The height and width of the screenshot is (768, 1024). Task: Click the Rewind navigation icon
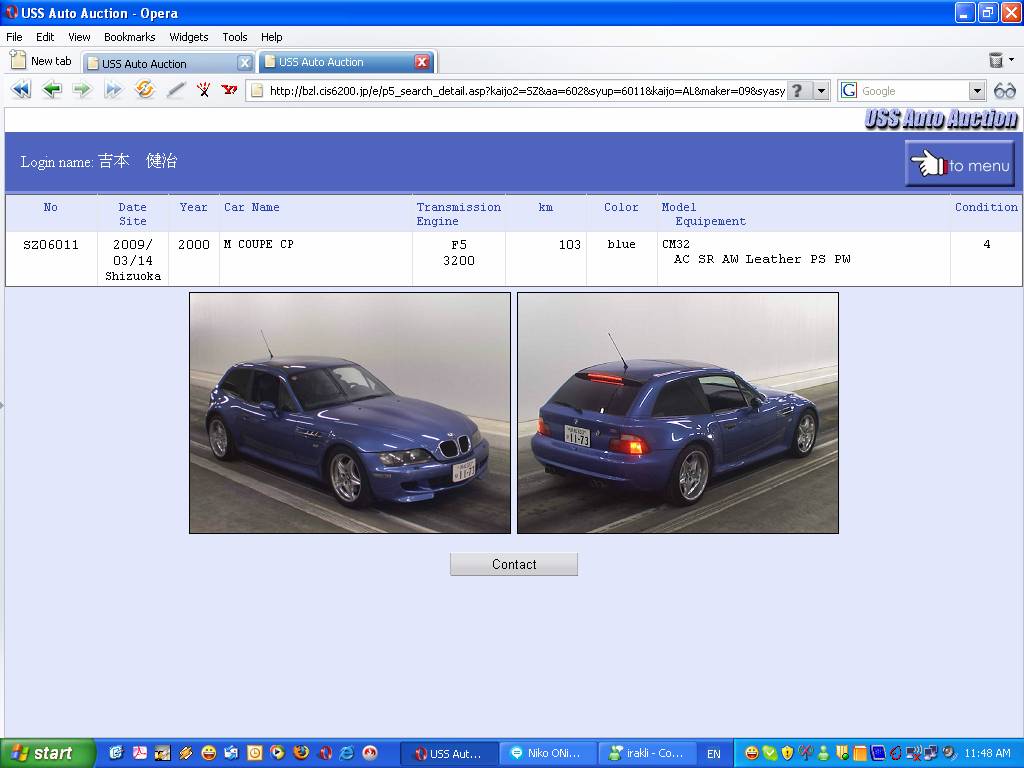(21, 90)
